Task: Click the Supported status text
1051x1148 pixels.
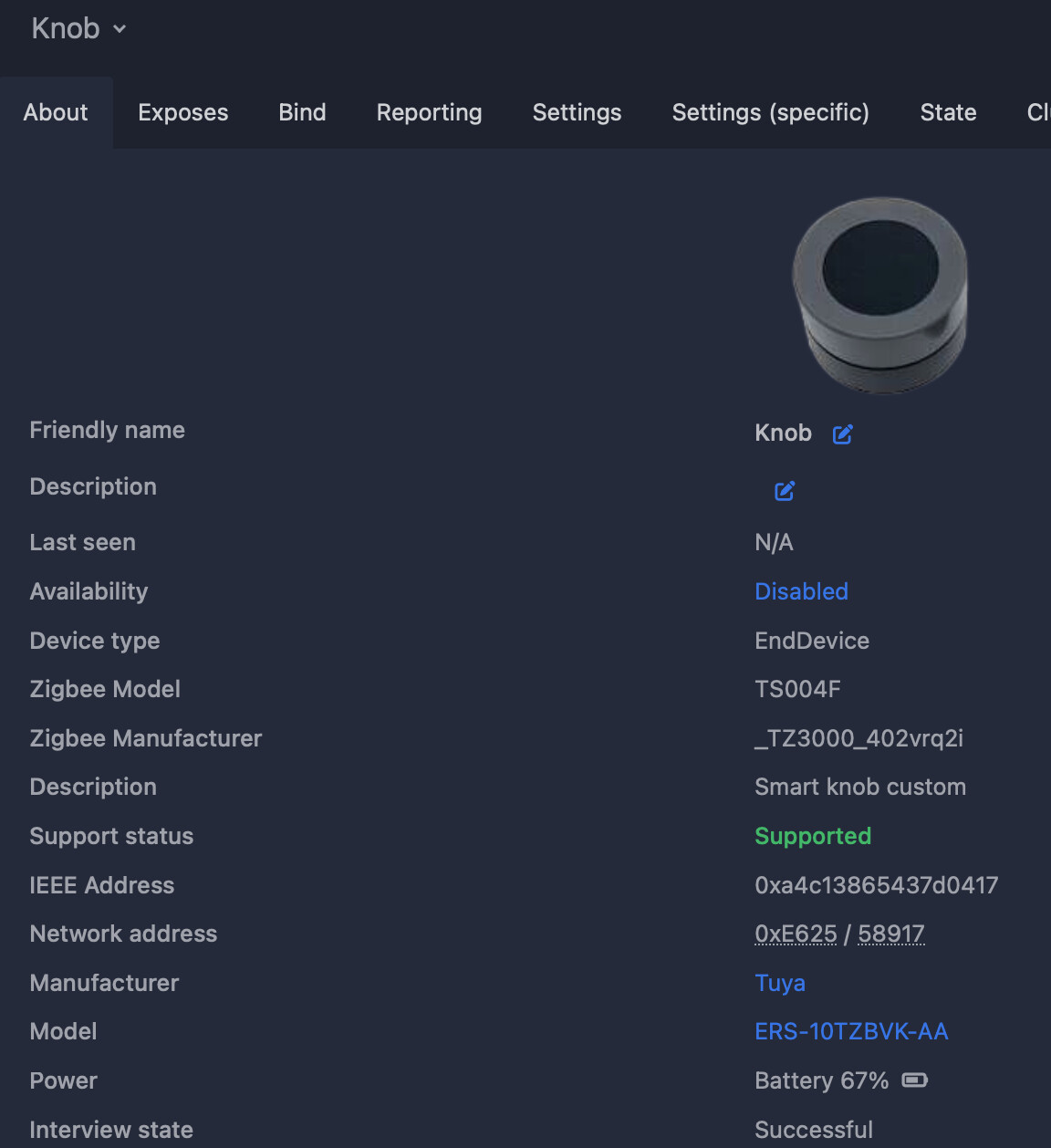Action: point(813,836)
